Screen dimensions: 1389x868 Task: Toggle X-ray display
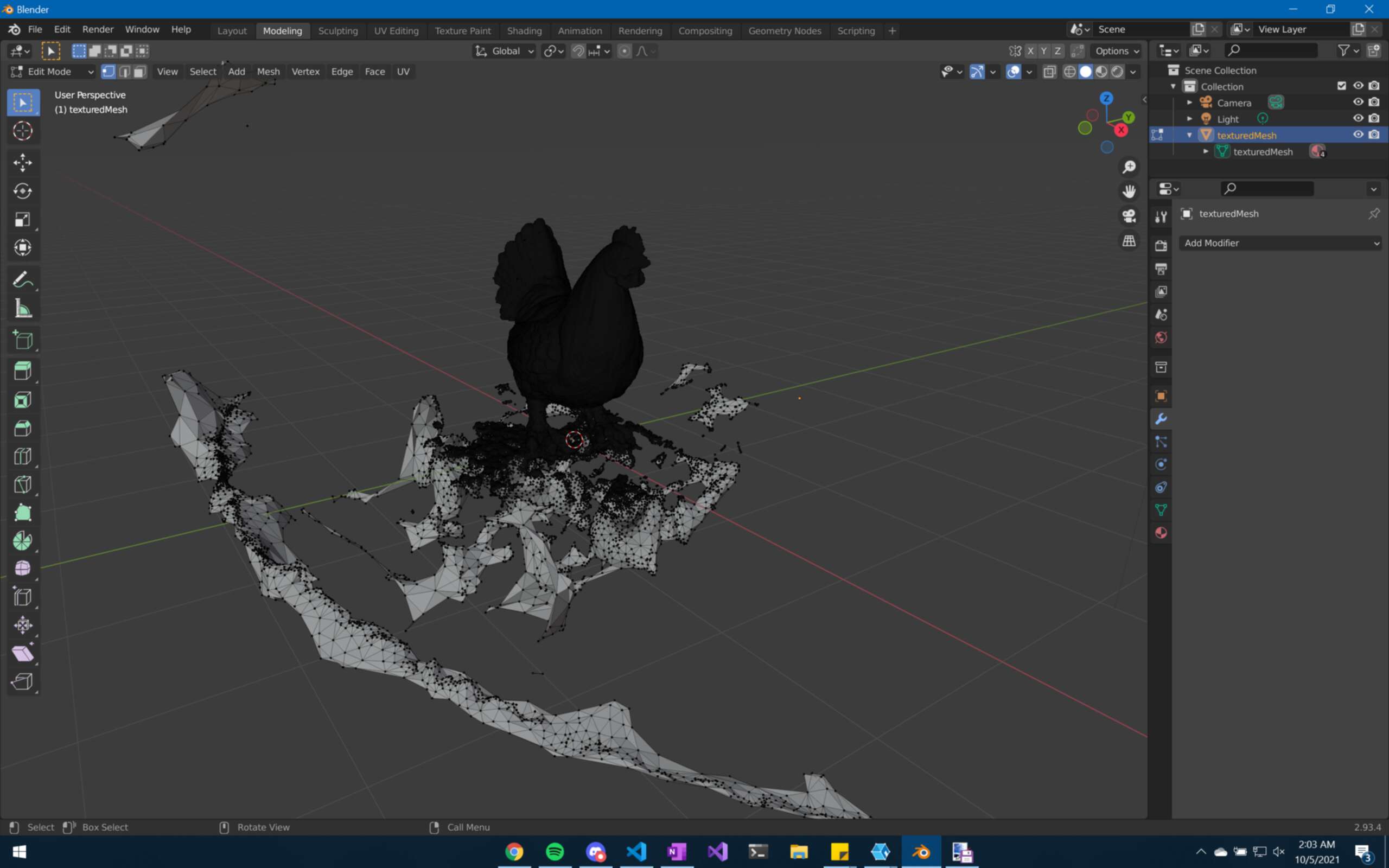pos(1049,72)
